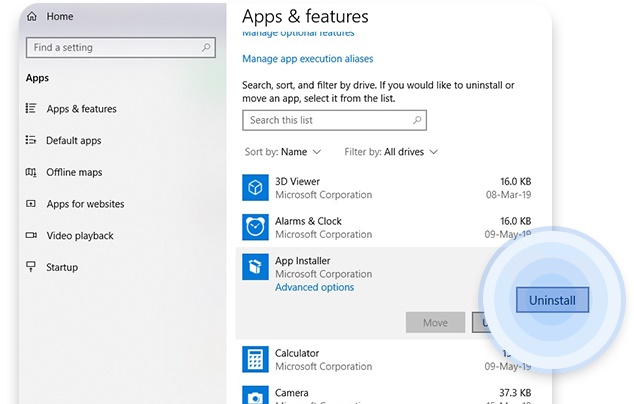
Task: Select App Installer entry name
Action: (x=302, y=261)
